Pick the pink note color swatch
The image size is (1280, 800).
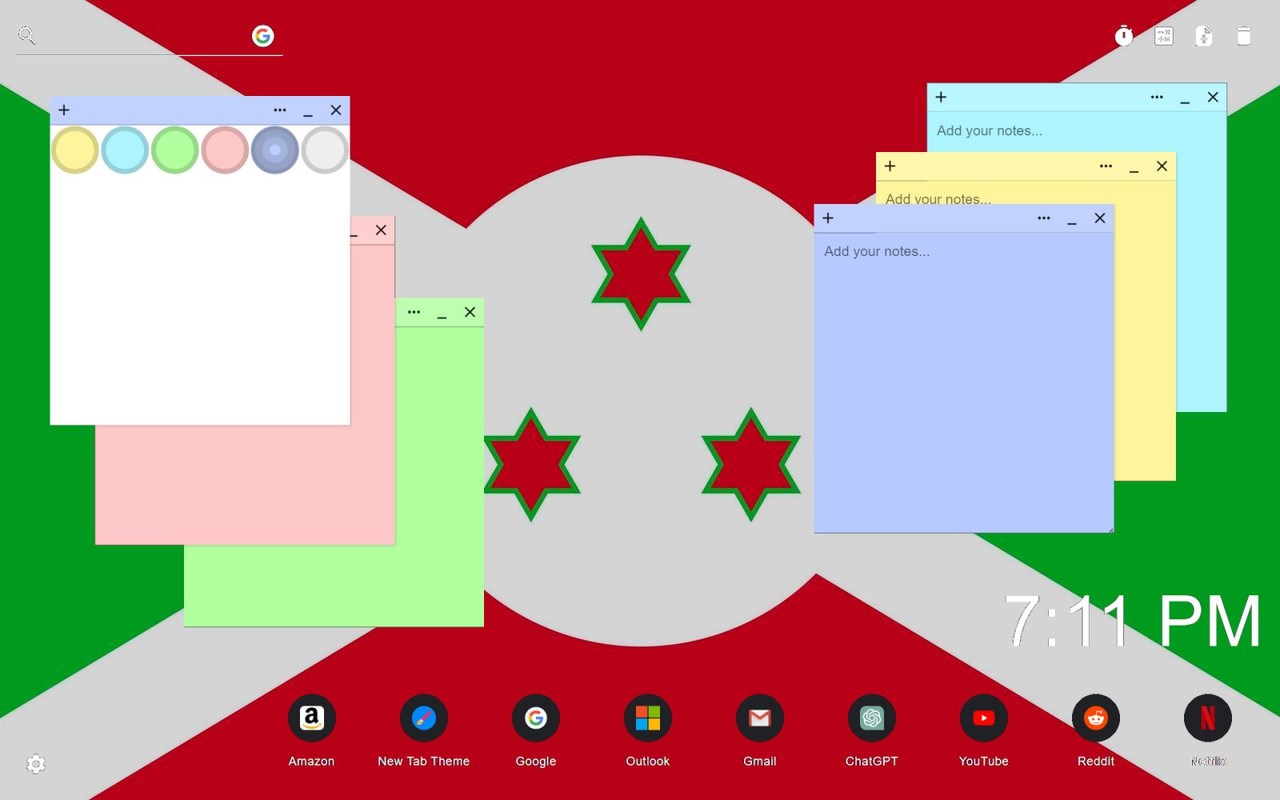[x=225, y=150]
